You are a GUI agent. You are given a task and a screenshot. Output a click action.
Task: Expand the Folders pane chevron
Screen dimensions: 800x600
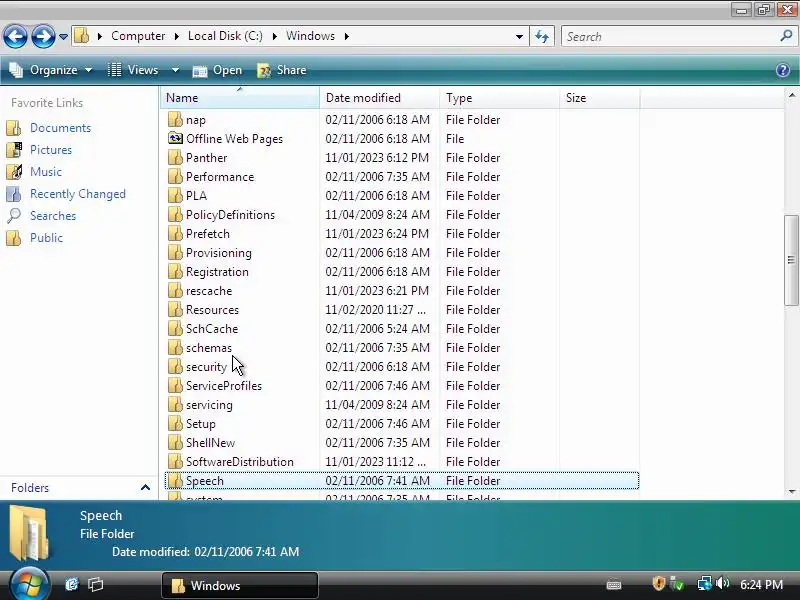point(145,487)
